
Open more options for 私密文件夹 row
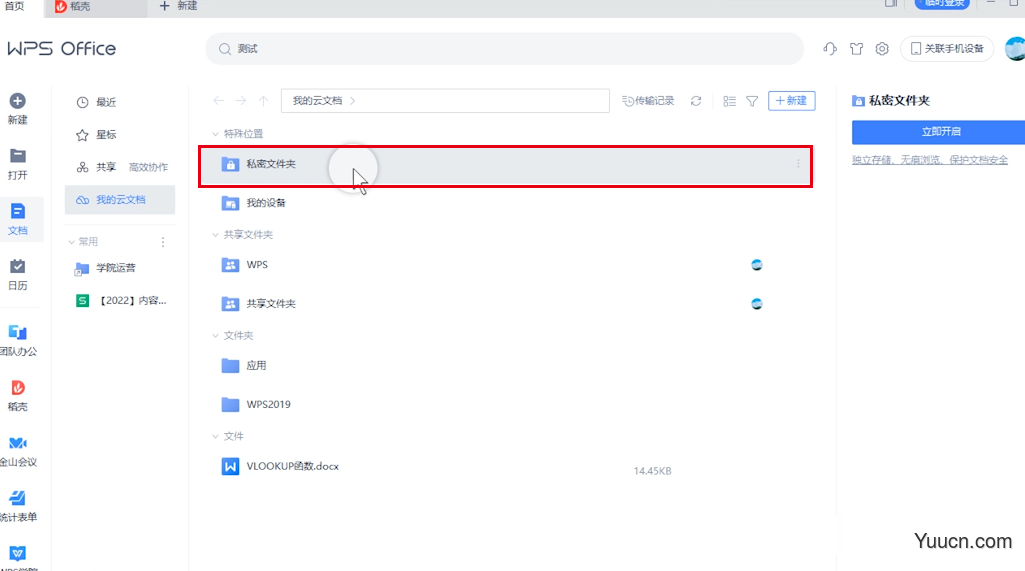click(x=798, y=164)
